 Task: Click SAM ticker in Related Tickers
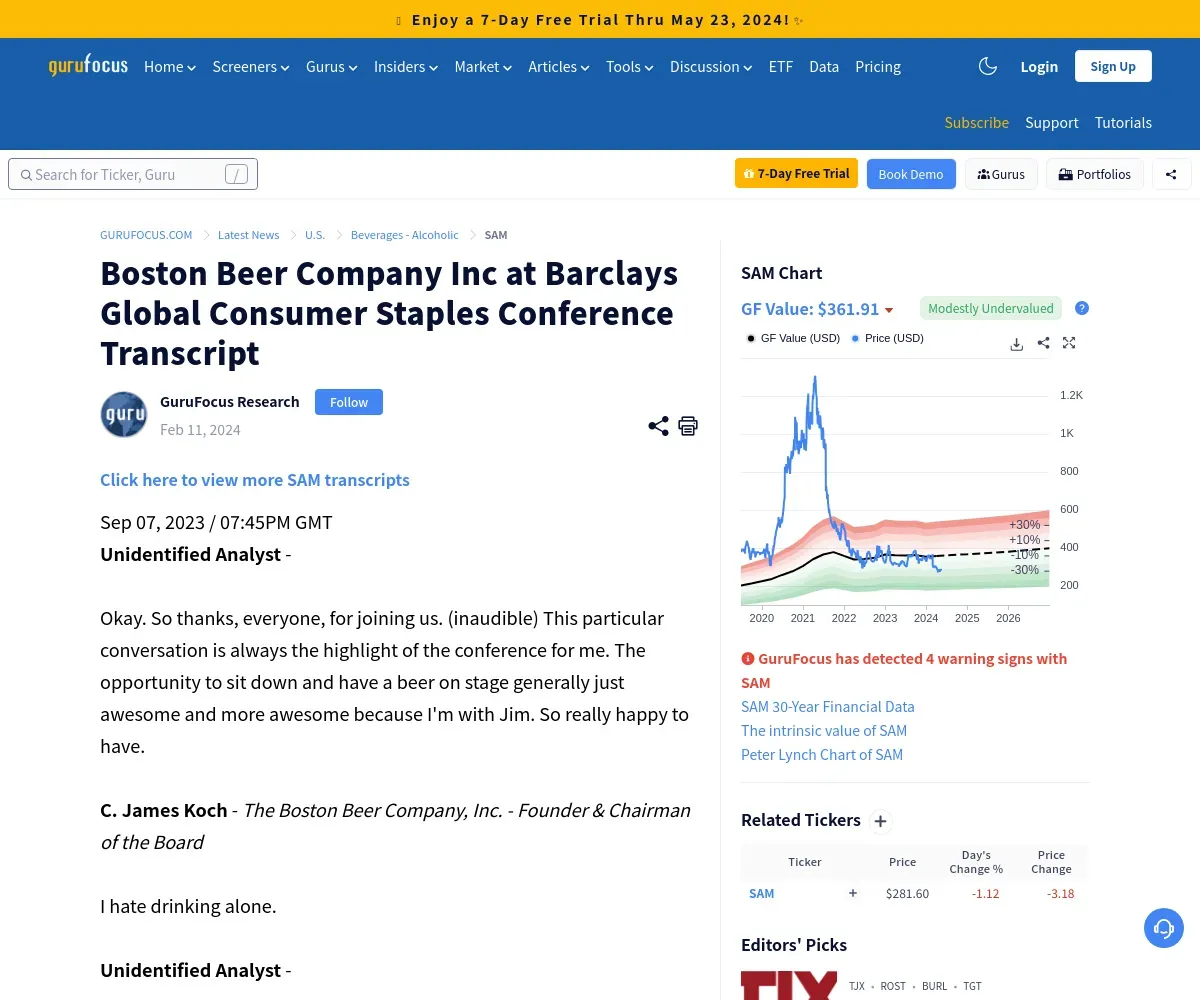761,893
